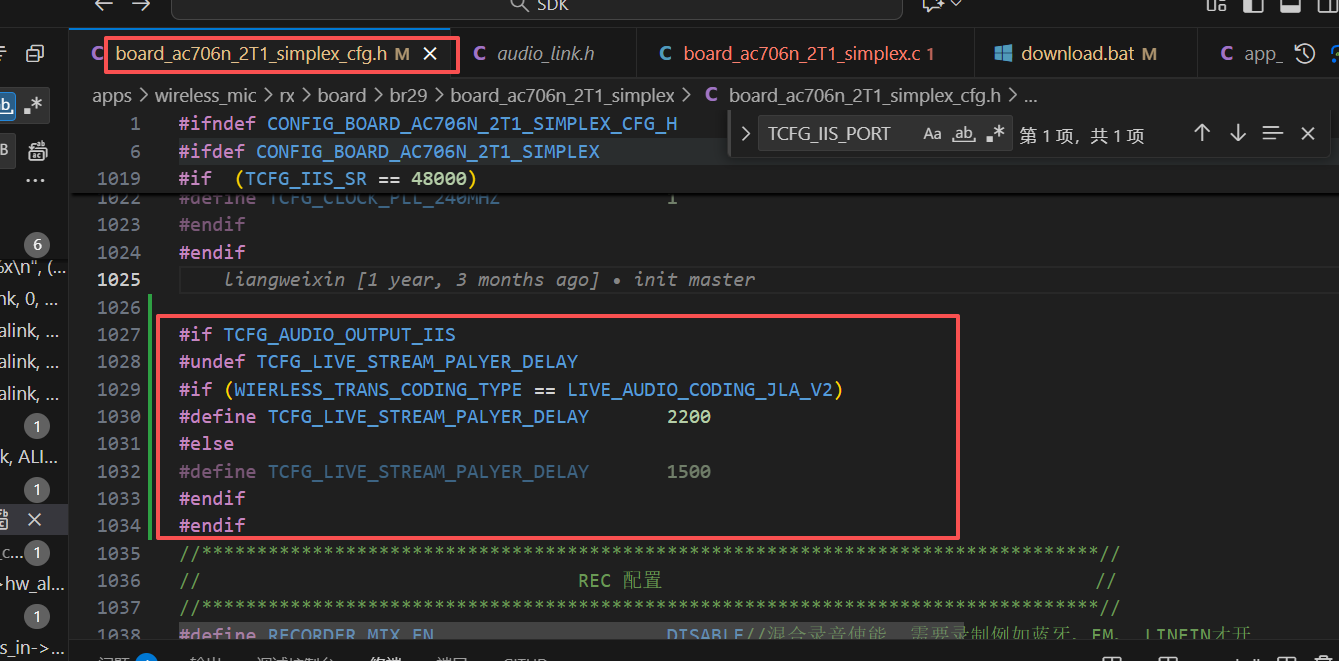
Task: Open the apps breadcrumb
Action: [112, 96]
